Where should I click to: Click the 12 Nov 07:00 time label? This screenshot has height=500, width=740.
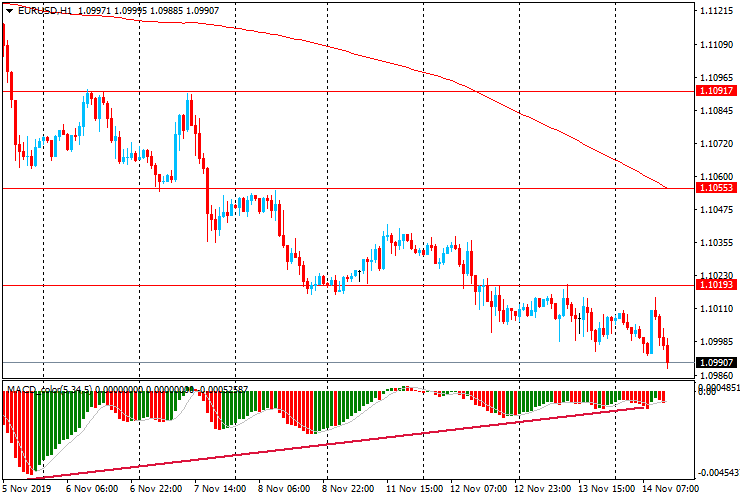pos(479,488)
